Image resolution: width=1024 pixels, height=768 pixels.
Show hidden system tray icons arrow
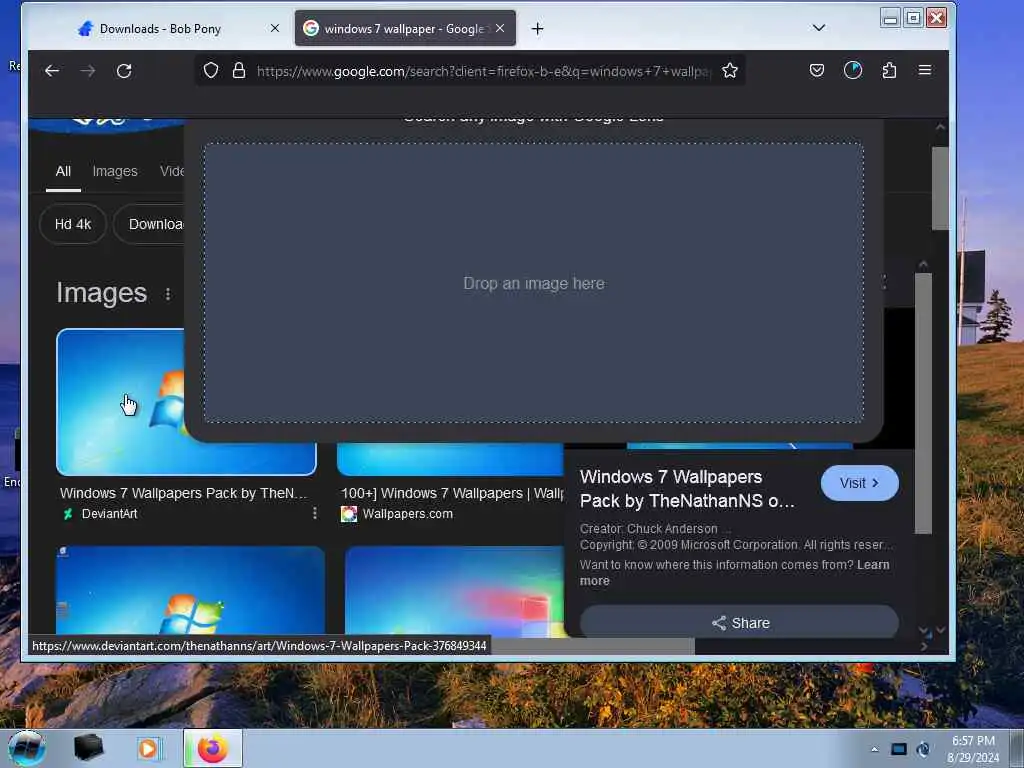874,750
